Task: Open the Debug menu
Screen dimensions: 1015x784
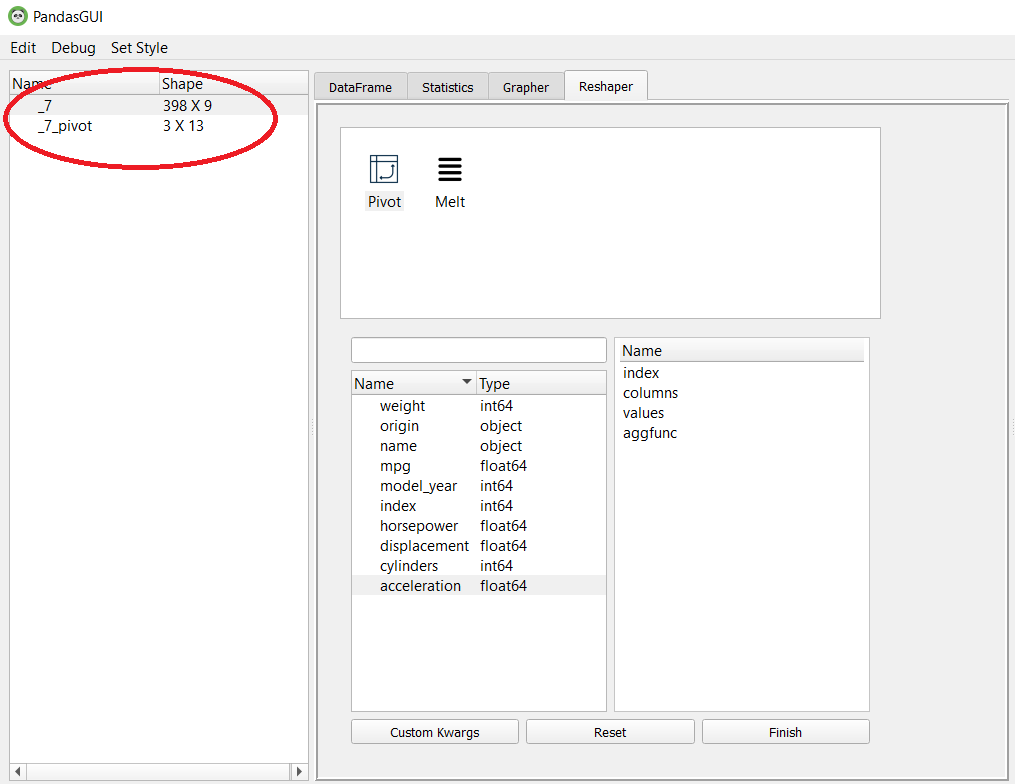Action: point(73,48)
